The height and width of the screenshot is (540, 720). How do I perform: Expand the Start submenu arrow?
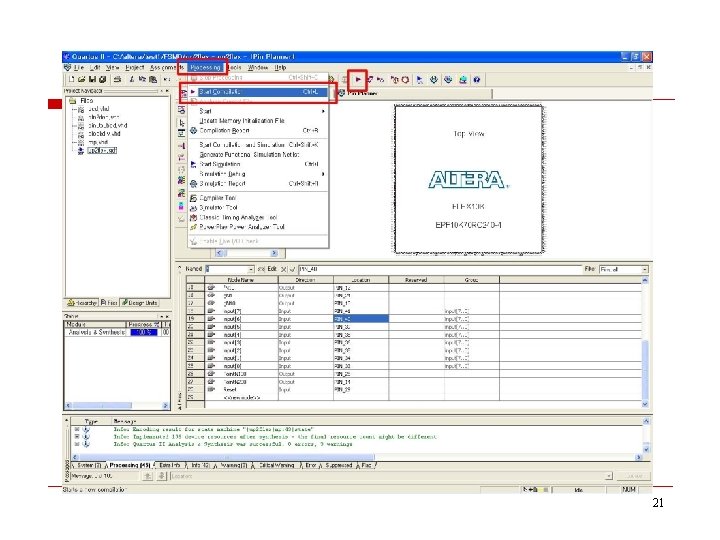click(323, 111)
